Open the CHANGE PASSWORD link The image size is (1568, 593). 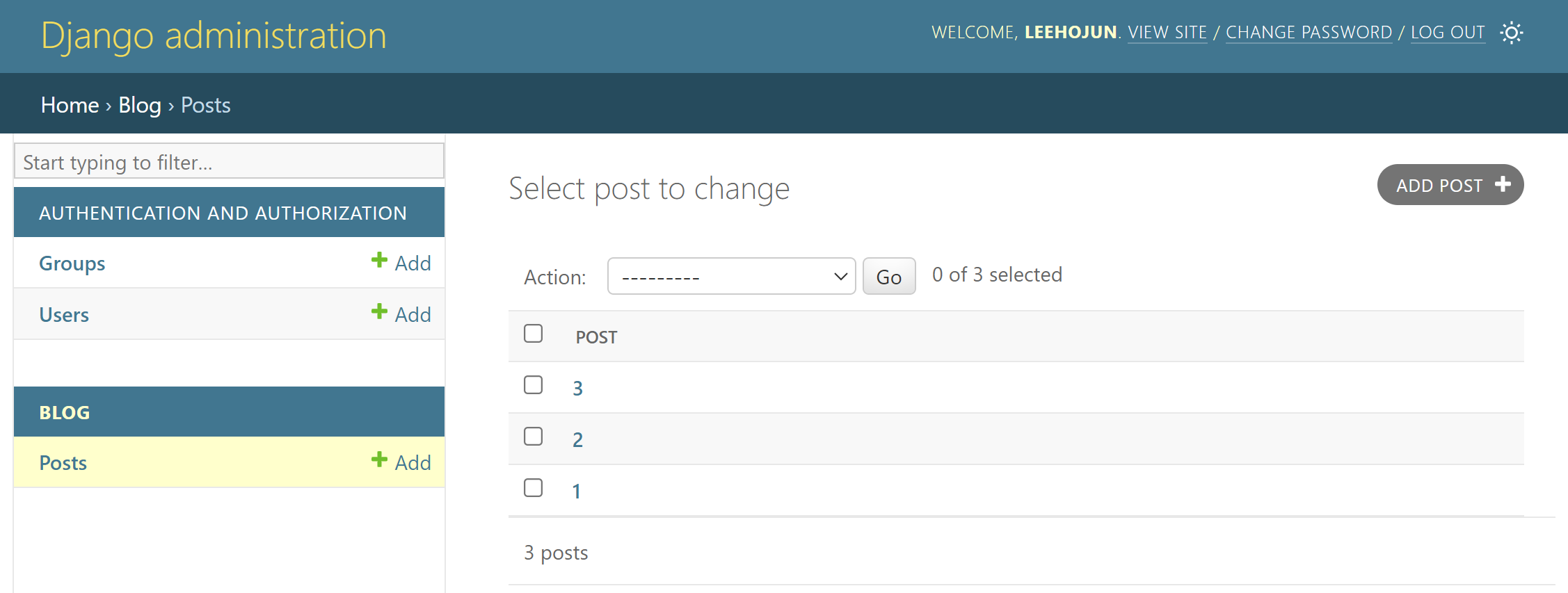point(1309,33)
